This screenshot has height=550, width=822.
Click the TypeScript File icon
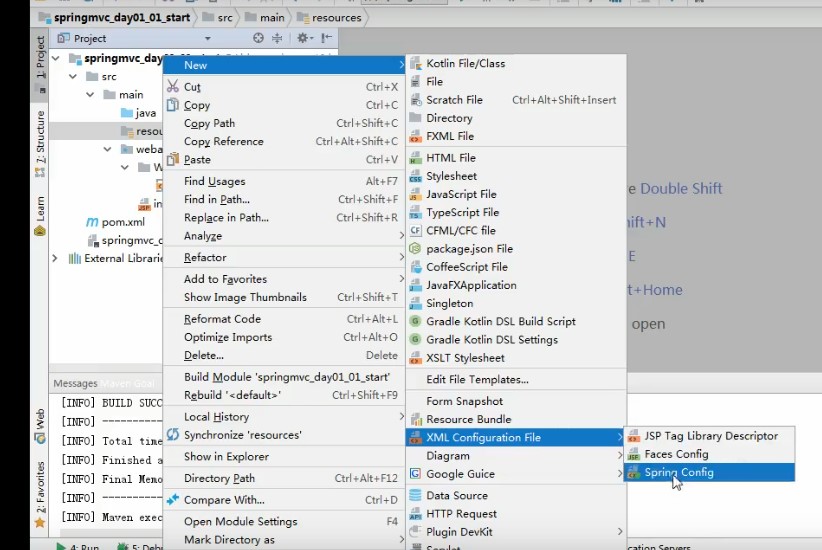(x=415, y=212)
